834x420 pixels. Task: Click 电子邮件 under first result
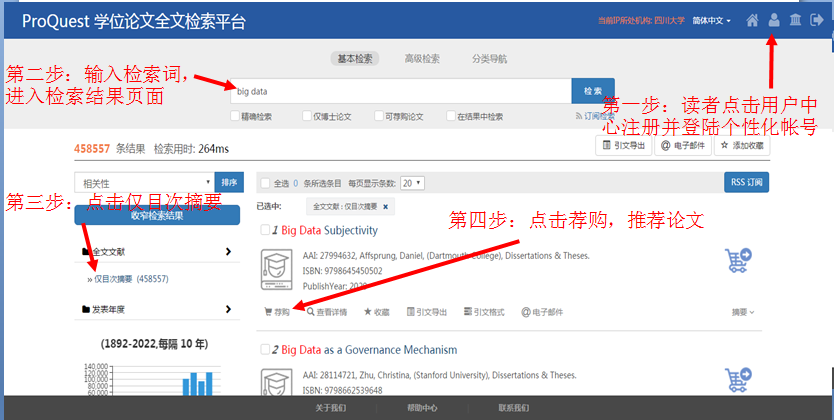(542, 312)
